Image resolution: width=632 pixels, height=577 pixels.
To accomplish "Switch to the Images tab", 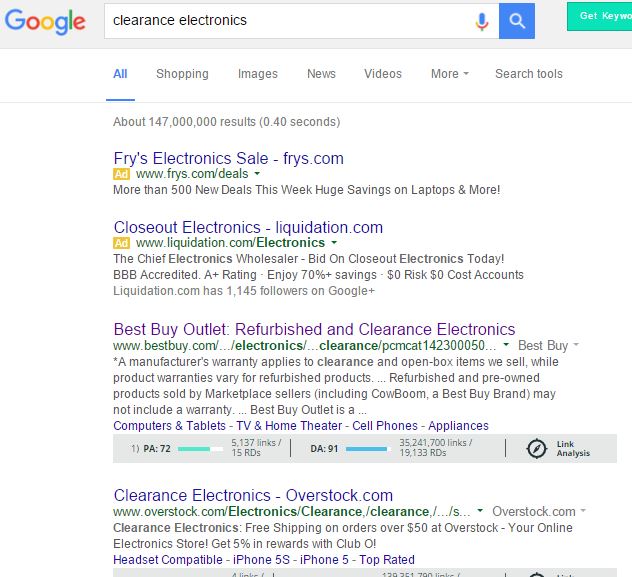I will pyautogui.click(x=258, y=74).
